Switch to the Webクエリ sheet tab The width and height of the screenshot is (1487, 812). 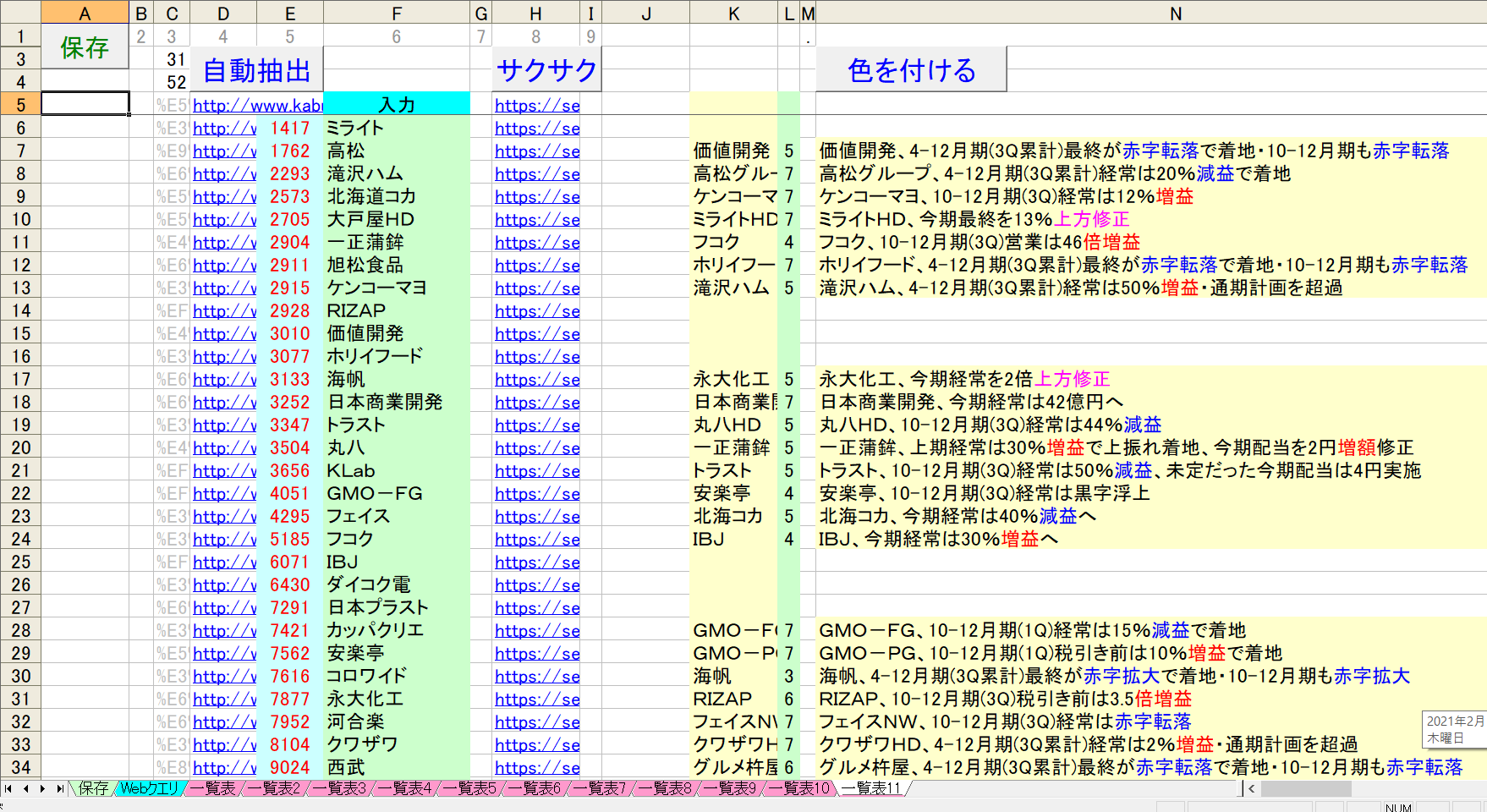(149, 788)
